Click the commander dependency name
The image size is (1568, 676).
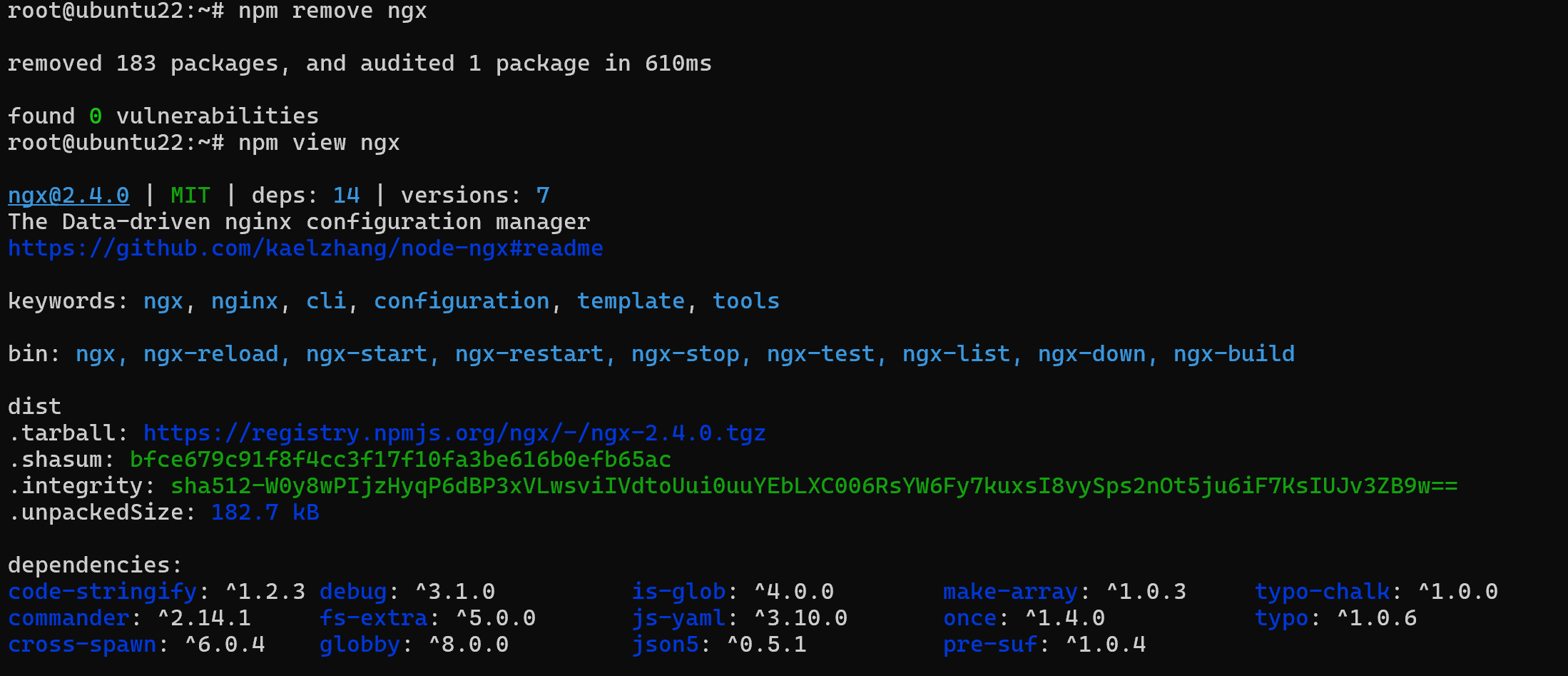point(68,618)
